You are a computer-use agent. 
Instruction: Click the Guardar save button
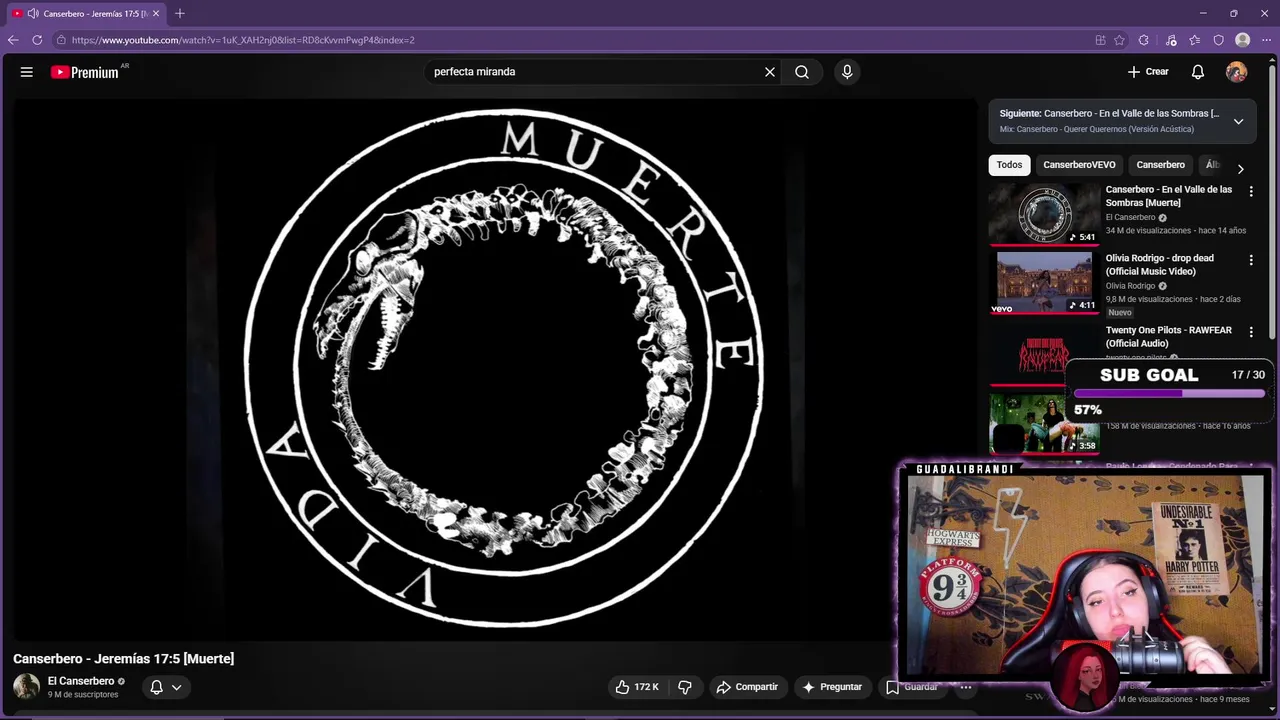coord(911,687)
